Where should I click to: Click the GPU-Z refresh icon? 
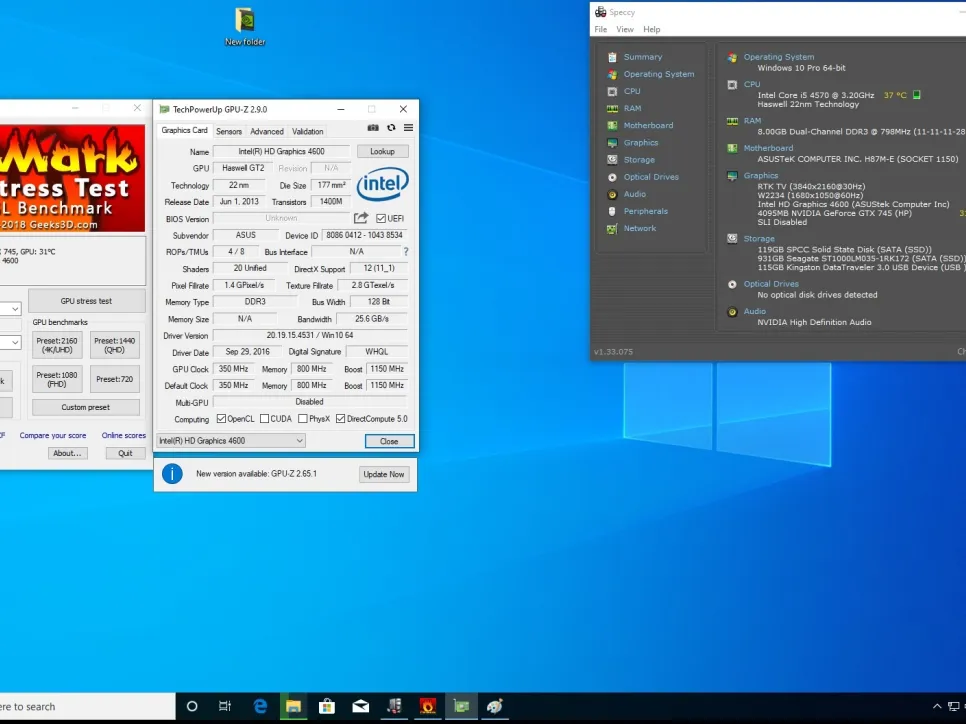pyautogui.click(x=391, y=128)
